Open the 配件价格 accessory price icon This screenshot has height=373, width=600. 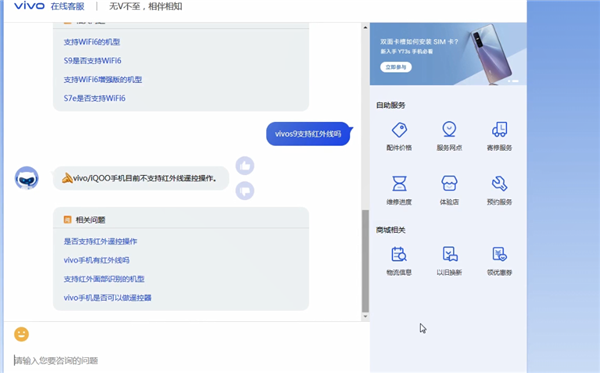tap(399, 130)
